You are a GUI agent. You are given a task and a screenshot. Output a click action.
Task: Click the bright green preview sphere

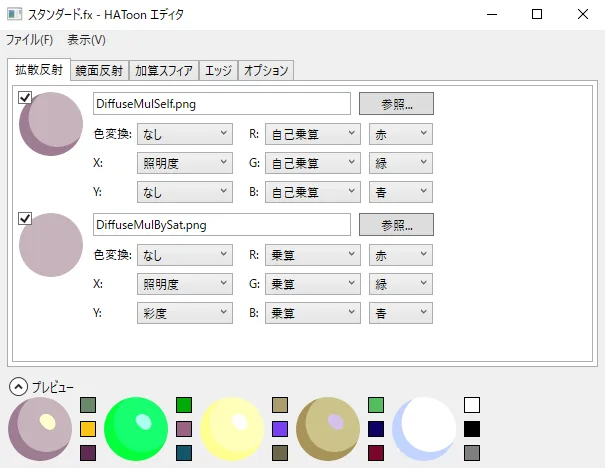coord(136,428)
